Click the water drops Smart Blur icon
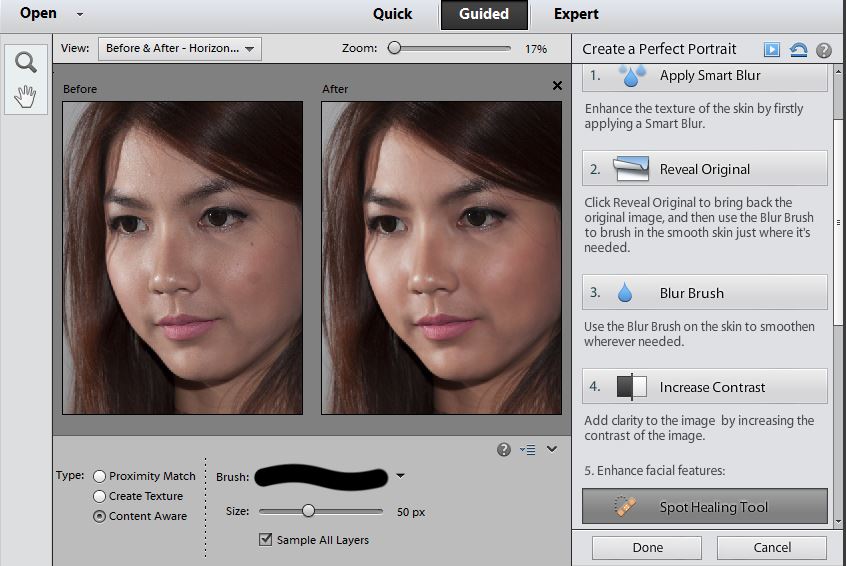846x566 pixels. coord(632,76)
